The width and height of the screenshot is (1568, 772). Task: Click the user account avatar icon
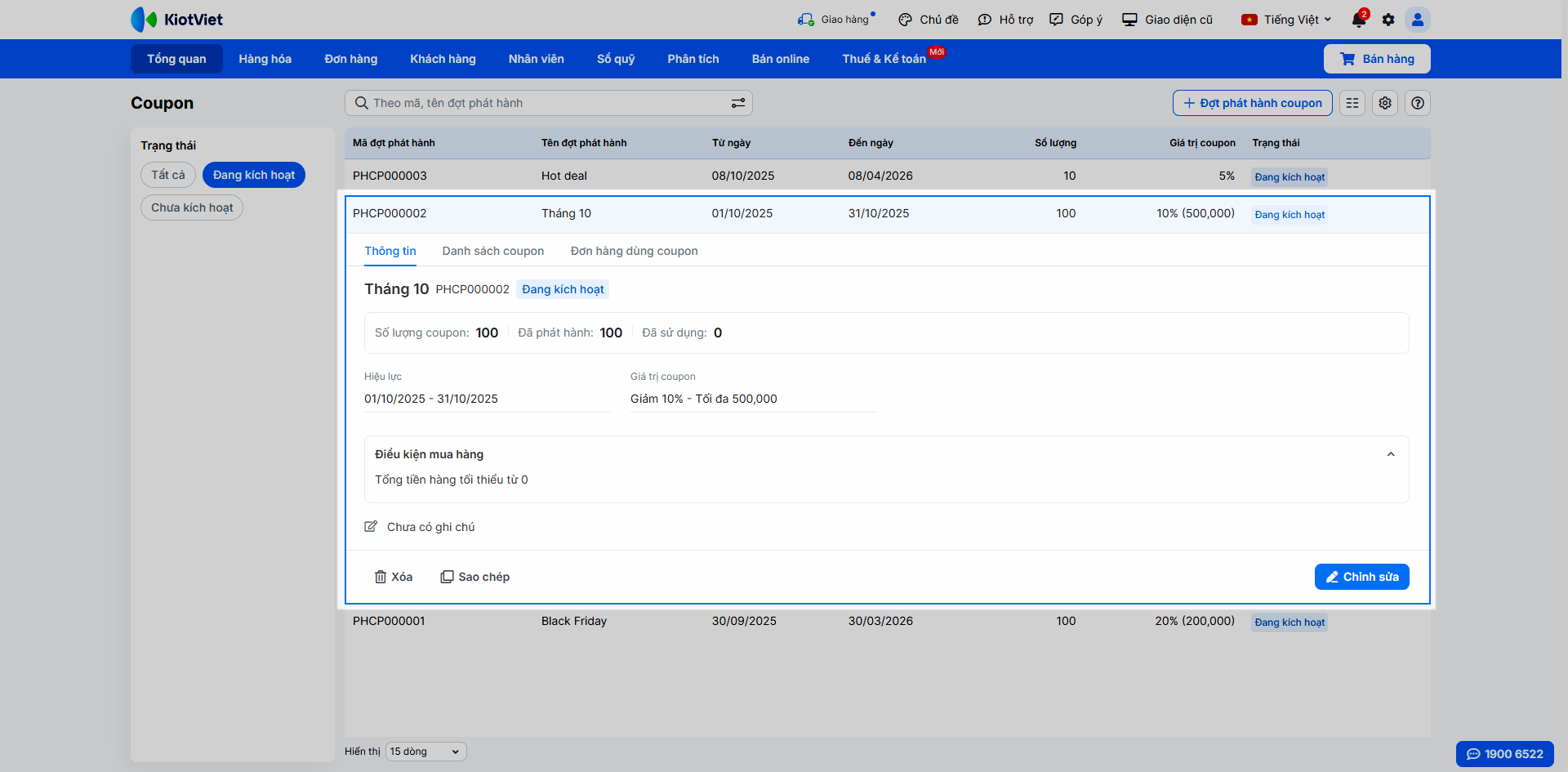(1418, 20)
